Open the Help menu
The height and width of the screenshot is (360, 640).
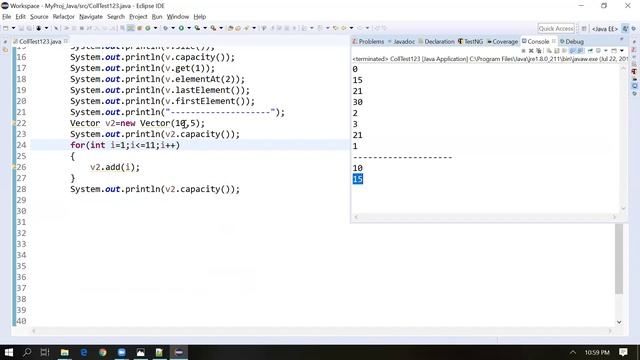pos(200,17)
